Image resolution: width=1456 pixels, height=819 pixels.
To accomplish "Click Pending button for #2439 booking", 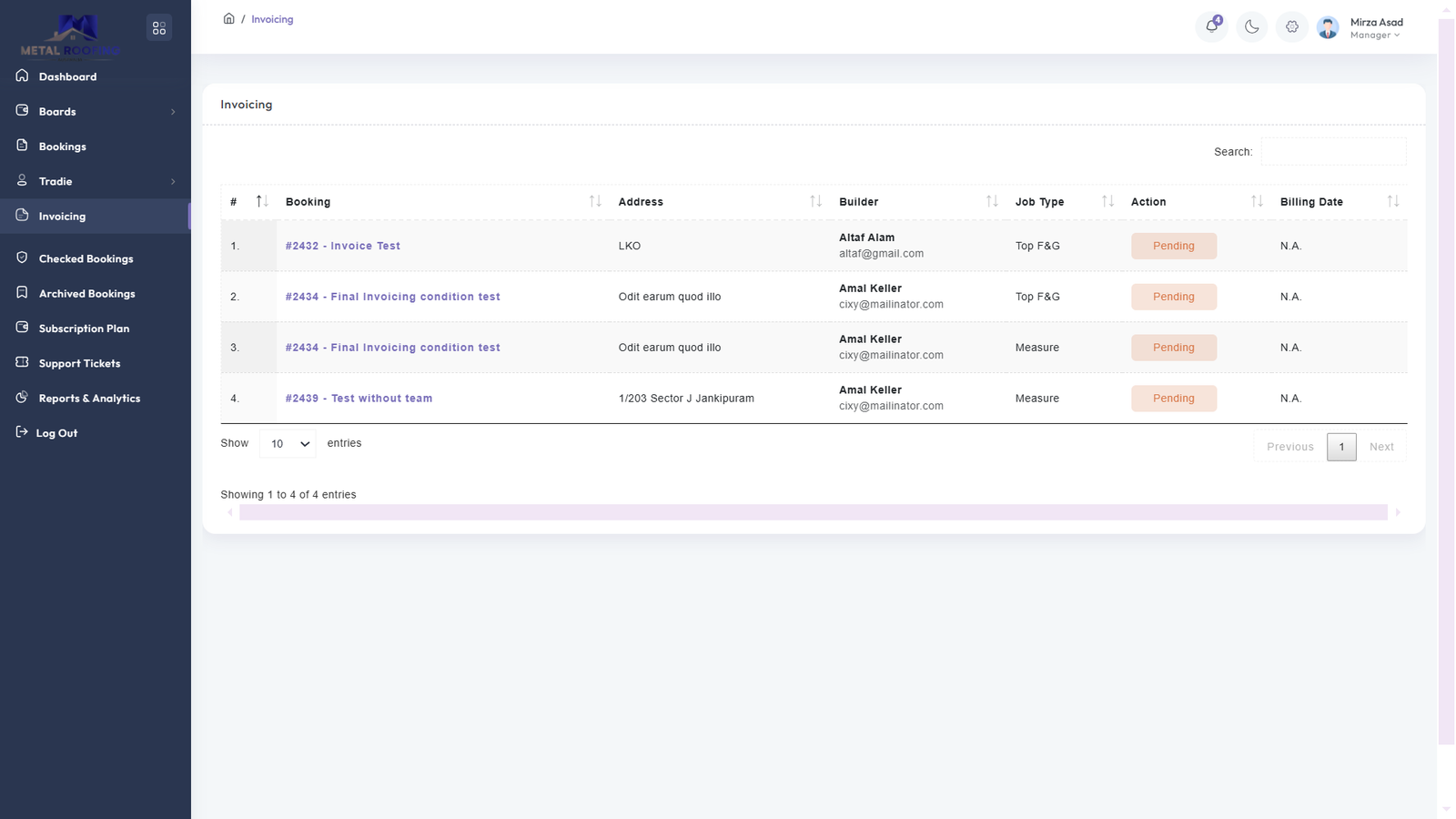I will click(1173, 399).
